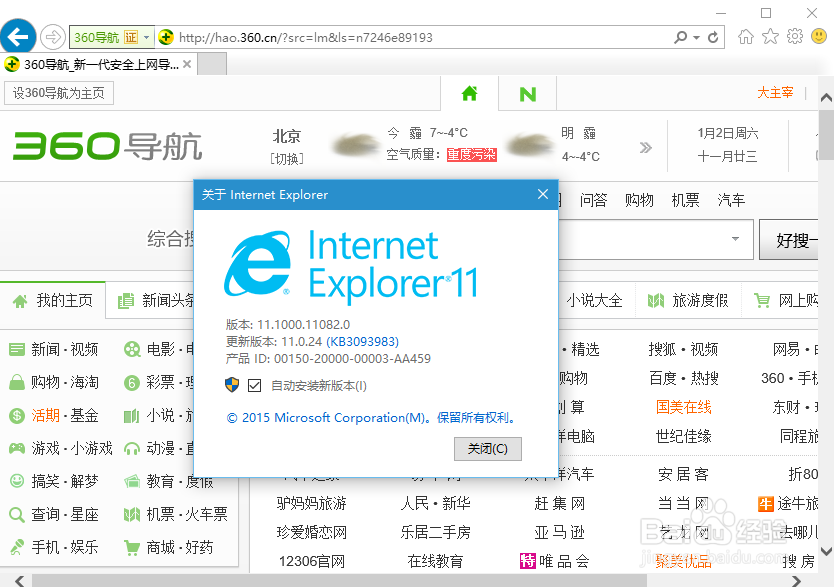Viewport: 834px width, 587px height.
Task: Click the browser forward arrow button
Action: click(52, 37)
